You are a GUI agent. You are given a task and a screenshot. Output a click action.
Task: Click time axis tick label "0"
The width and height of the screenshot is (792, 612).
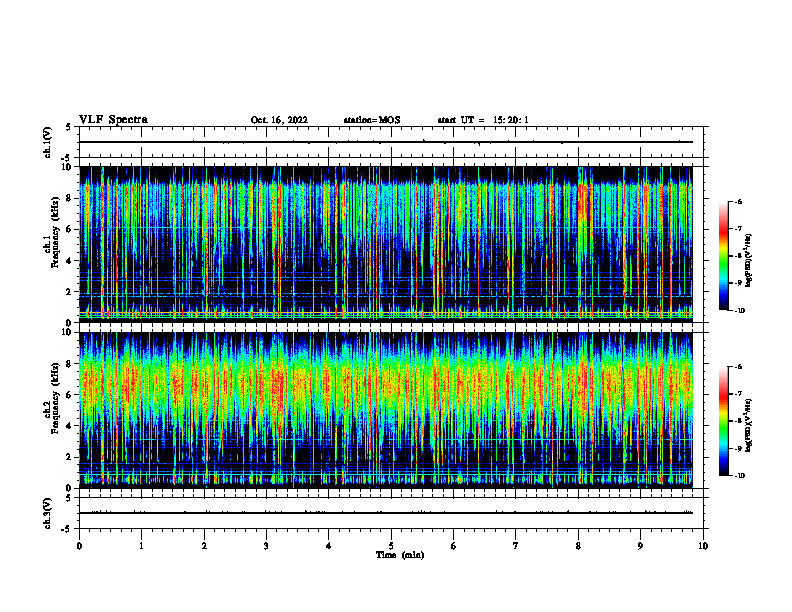pyautogui.click(x=79, y=546)
